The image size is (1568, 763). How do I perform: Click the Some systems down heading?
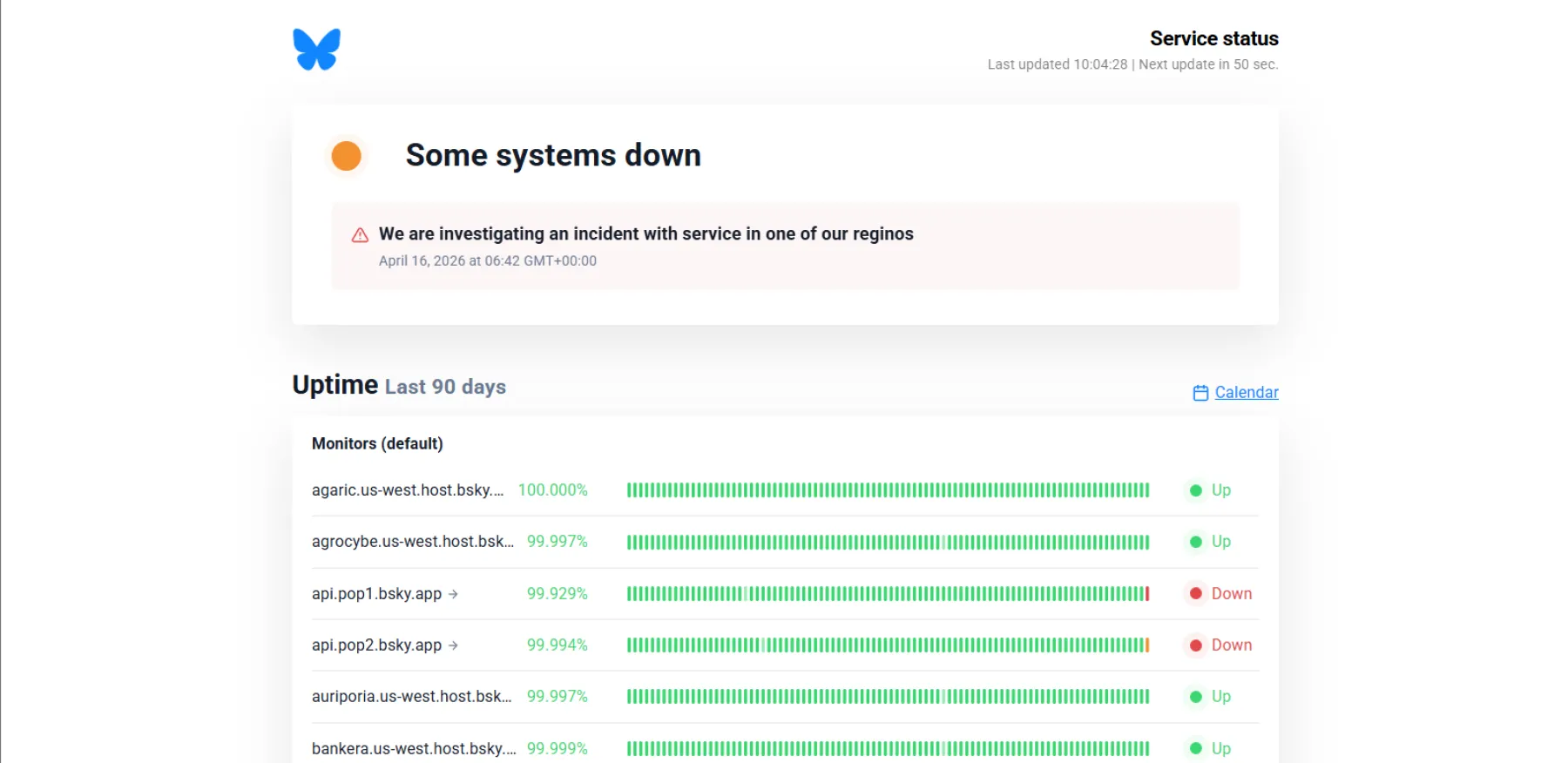(553, 155)
